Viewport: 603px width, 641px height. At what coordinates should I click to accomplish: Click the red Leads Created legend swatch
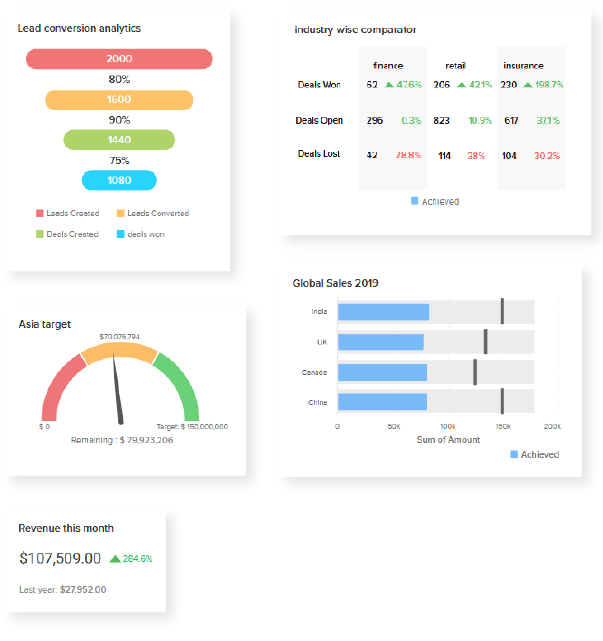point(40,213)
